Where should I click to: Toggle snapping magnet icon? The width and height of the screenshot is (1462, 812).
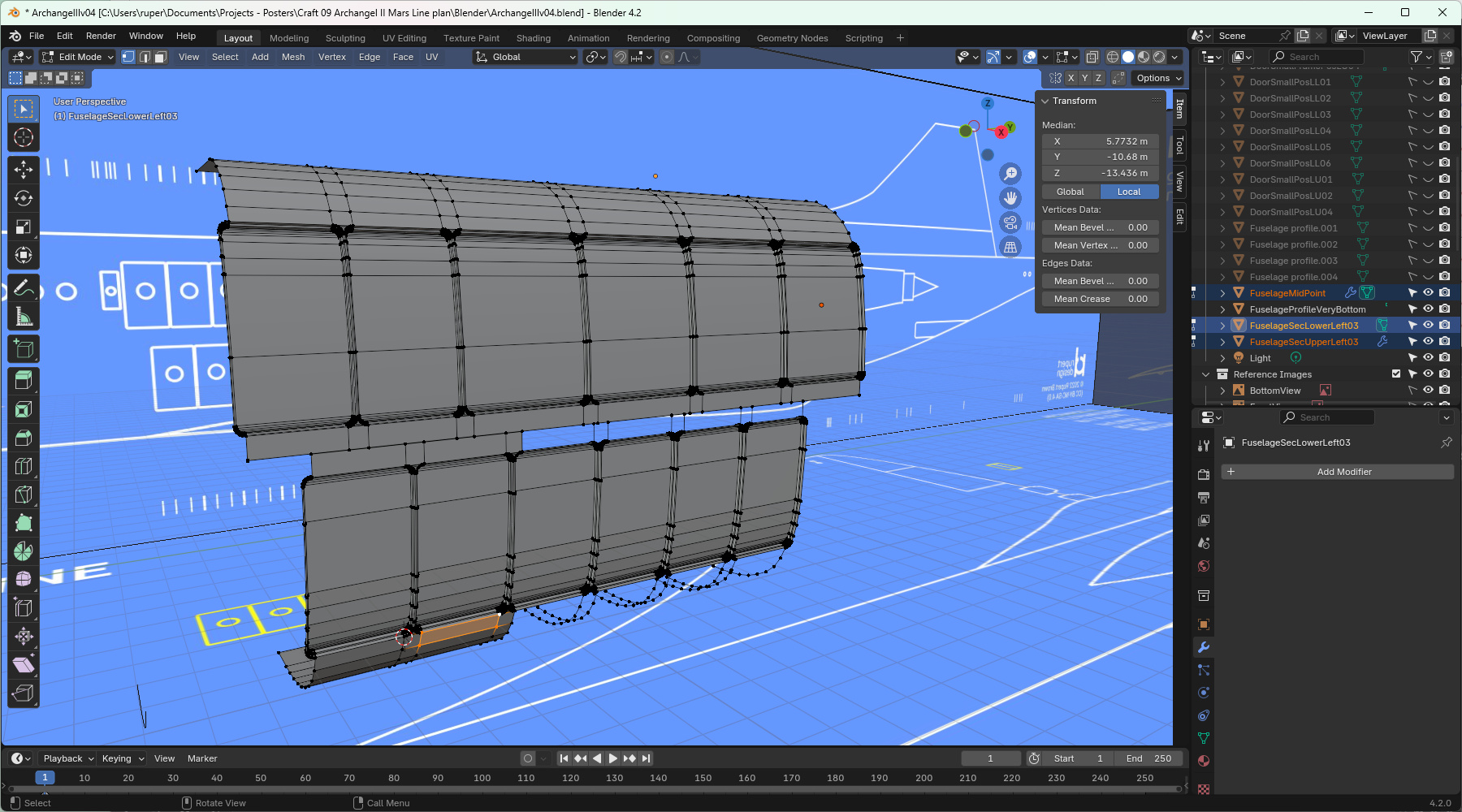click(621, 57)
